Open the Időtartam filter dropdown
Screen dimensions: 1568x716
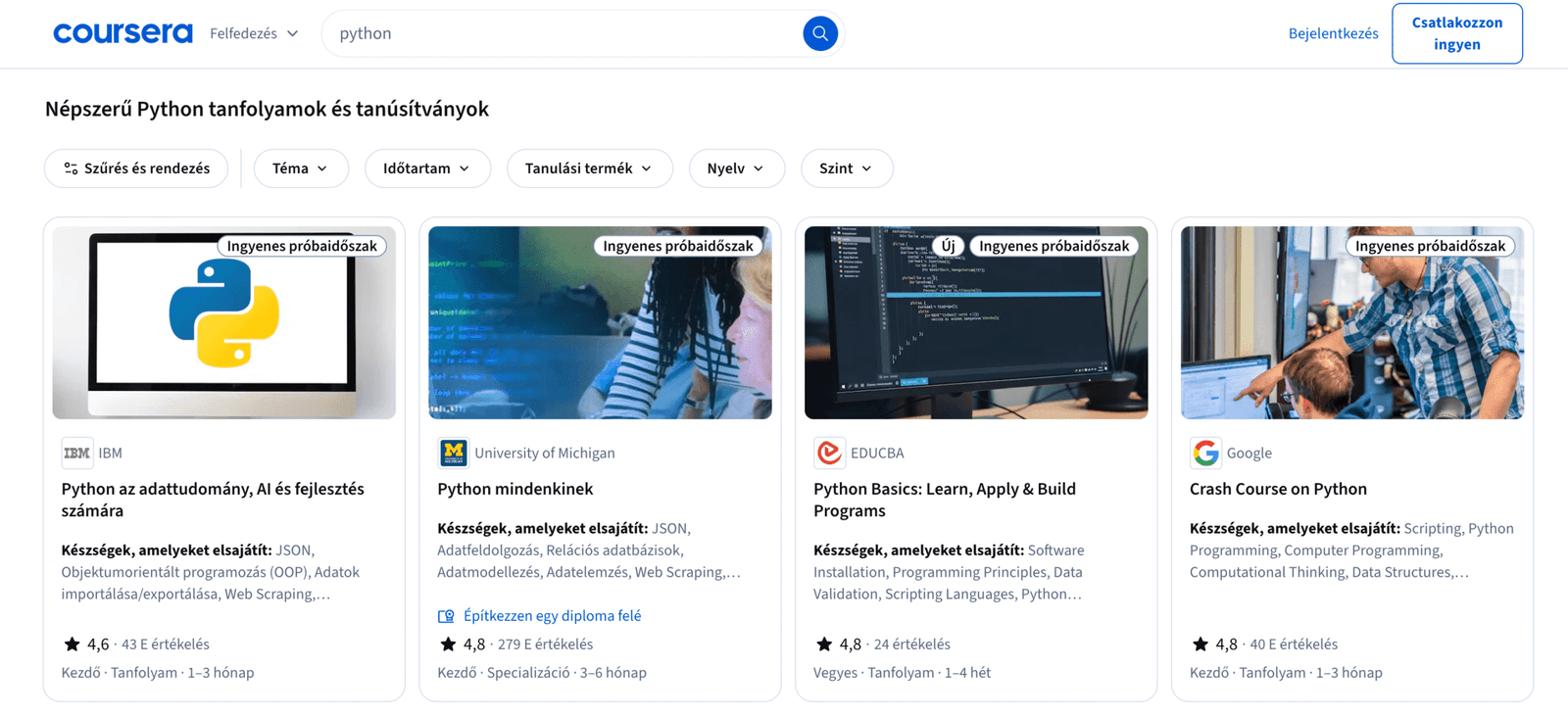pos(427,168)
